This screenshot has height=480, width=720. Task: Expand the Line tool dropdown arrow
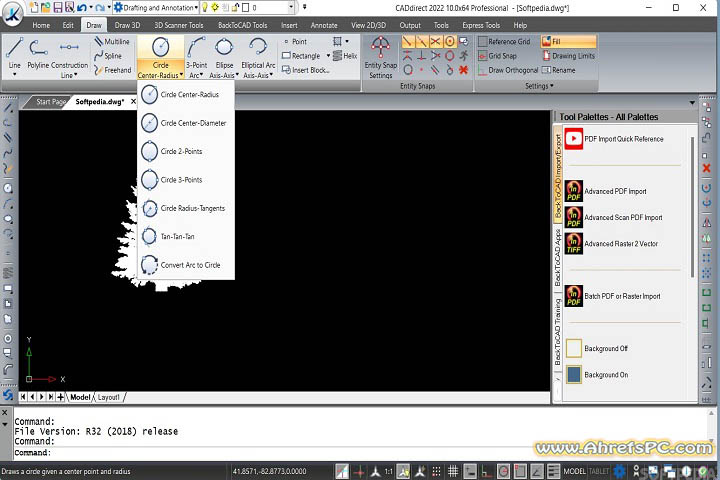[14, 75]
